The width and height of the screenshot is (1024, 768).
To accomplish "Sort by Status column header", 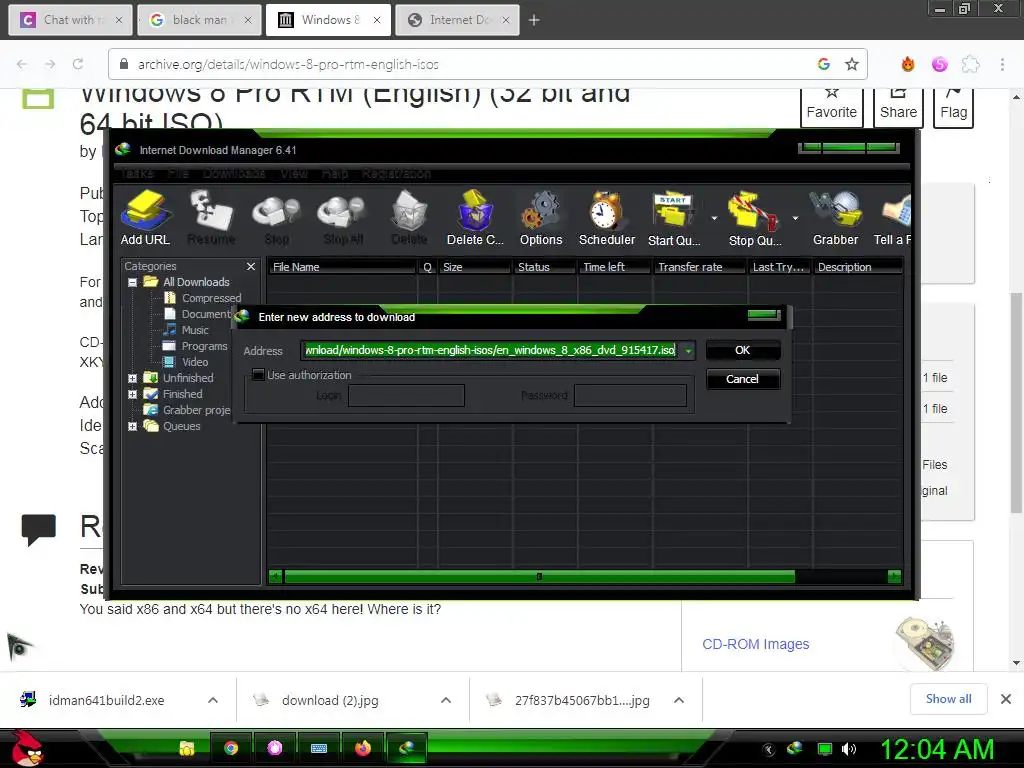I will [x=545, y=267].
